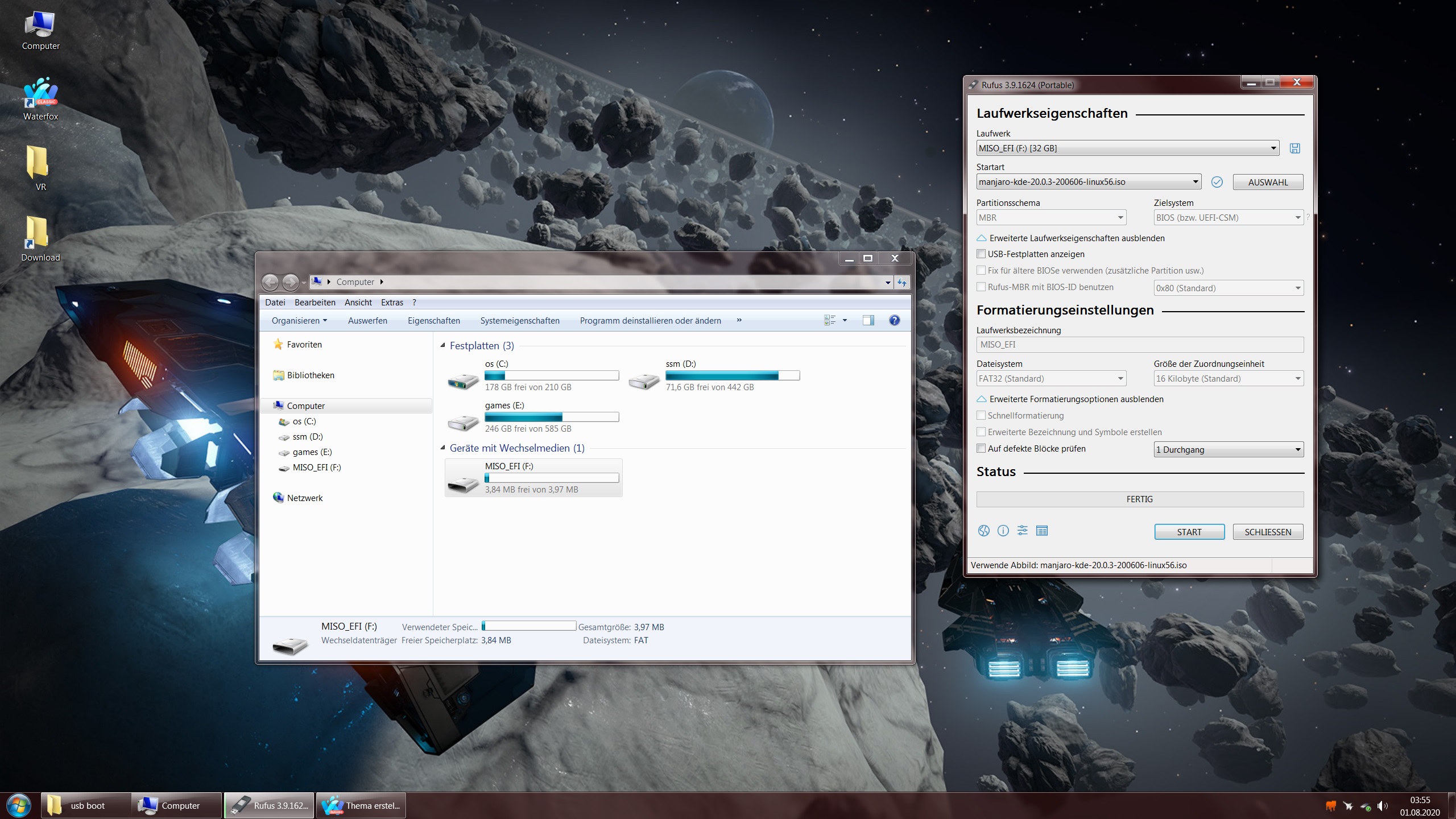Open the Extras menu
The width and height of the screenshot is (1456, 819).
[x=392, y=303]
